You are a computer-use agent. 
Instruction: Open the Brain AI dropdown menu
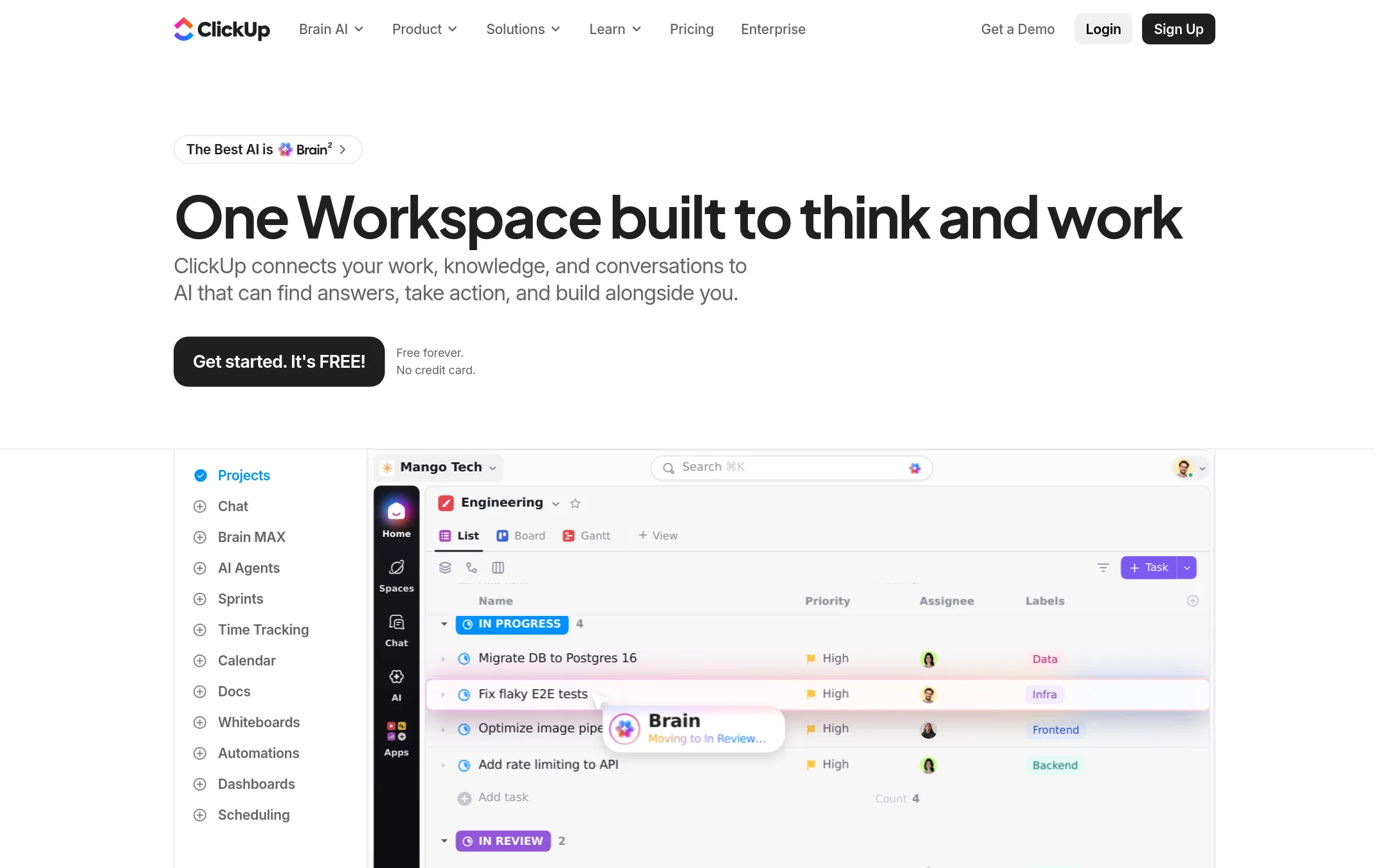[331, 29]
